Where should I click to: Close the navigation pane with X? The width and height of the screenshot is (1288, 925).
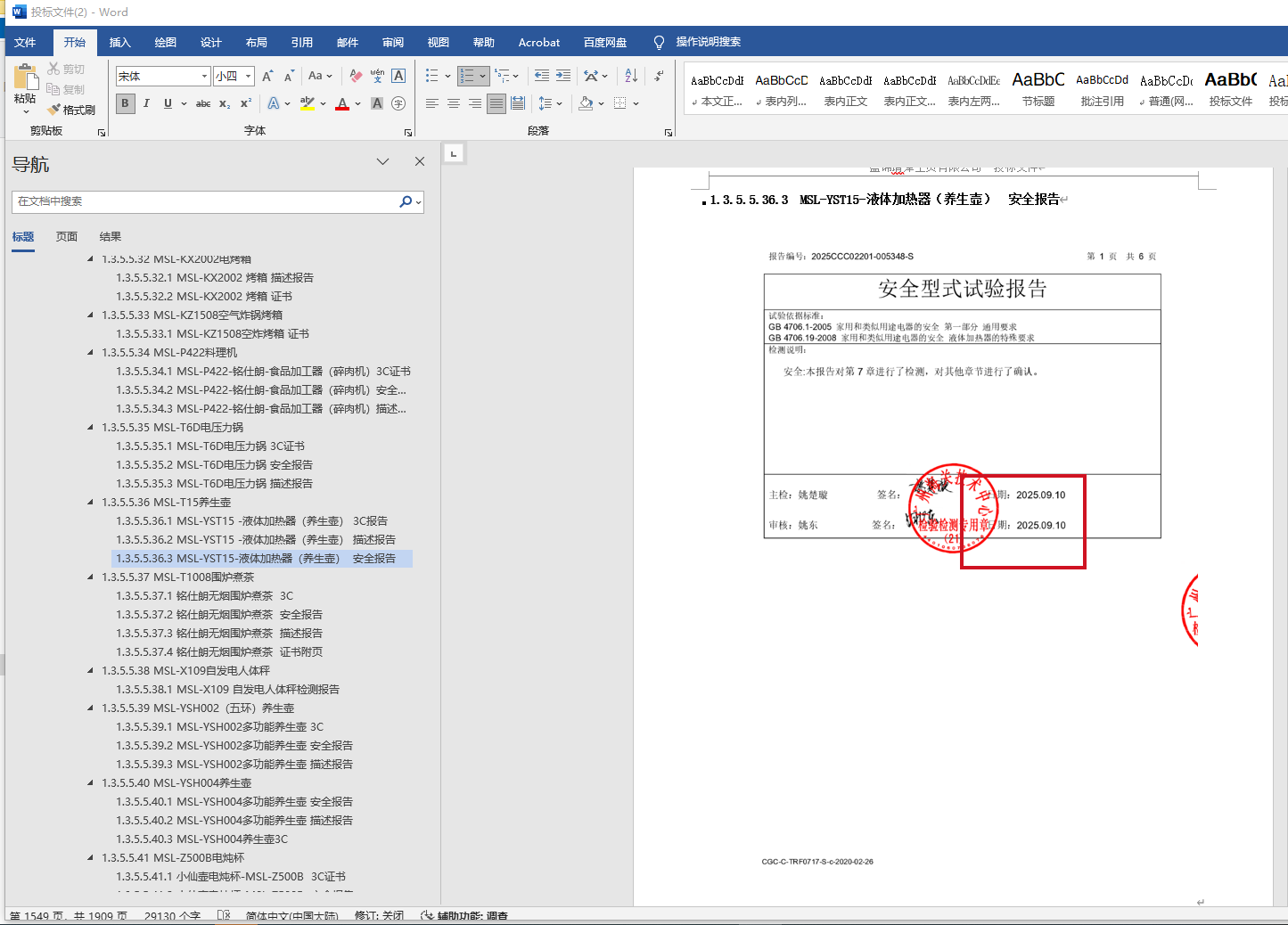click(420, 161)
